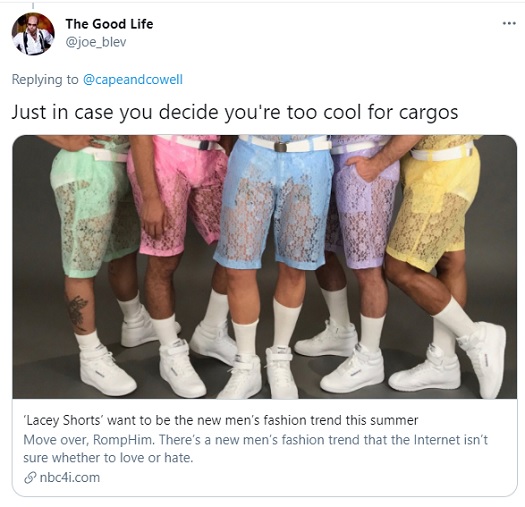Open the nbc4i.com source link
The height and width of the screenshot is (507, 525).
[70, 478]
